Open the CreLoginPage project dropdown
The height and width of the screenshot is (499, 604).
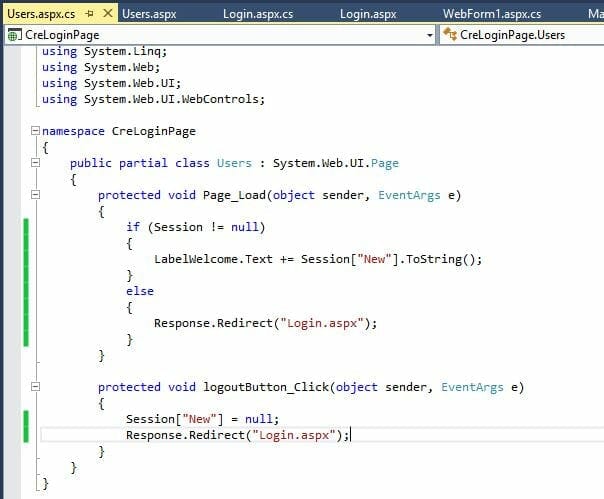pos(430,35)
